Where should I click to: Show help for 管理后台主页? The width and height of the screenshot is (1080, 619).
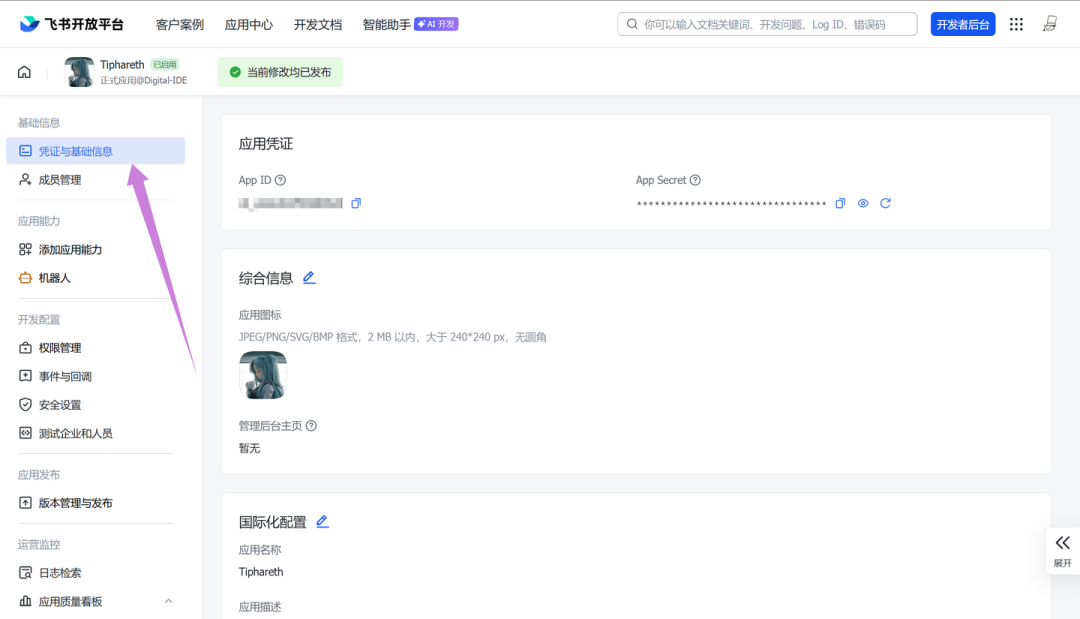click(311, 425)
